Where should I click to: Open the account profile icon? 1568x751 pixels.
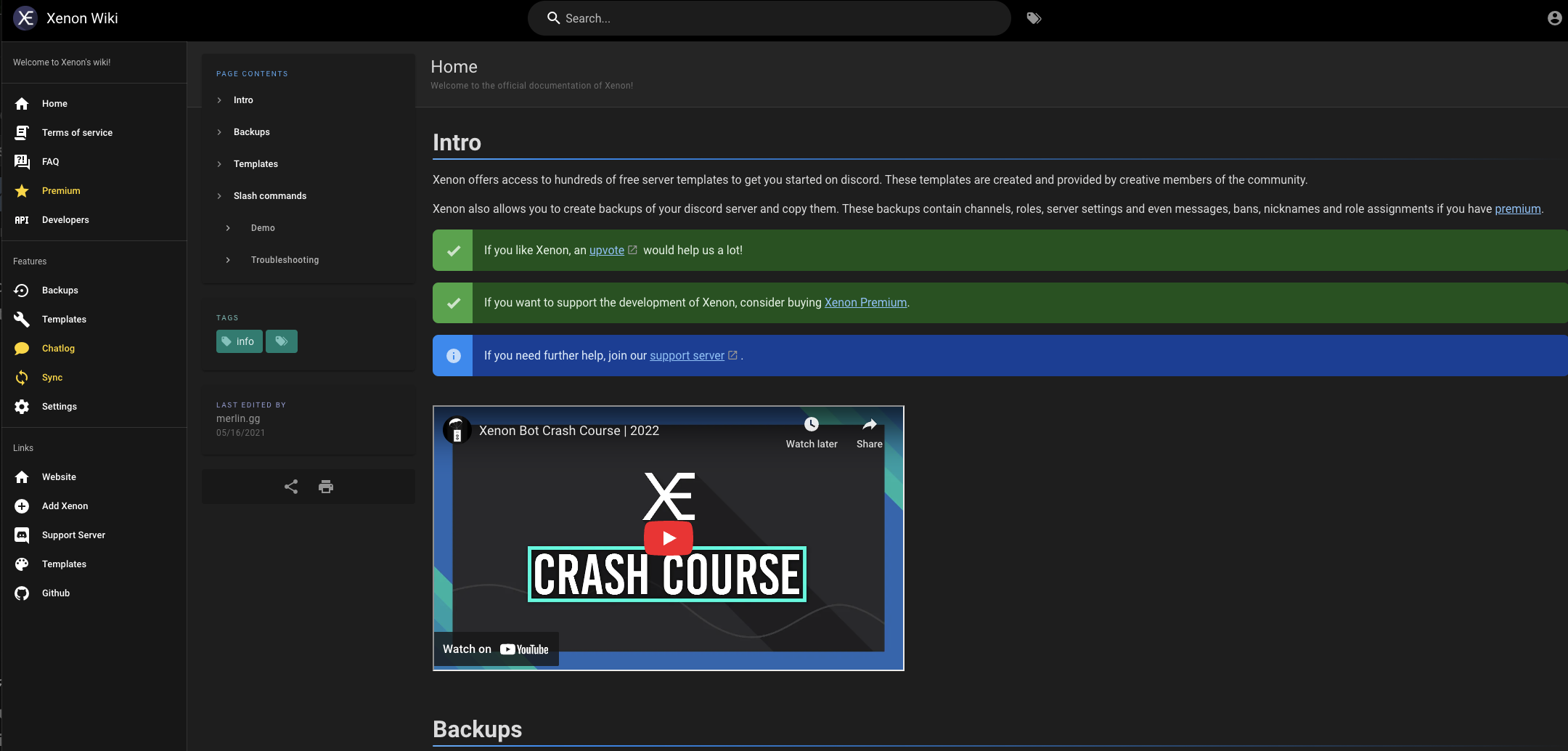coord(1554,18)
